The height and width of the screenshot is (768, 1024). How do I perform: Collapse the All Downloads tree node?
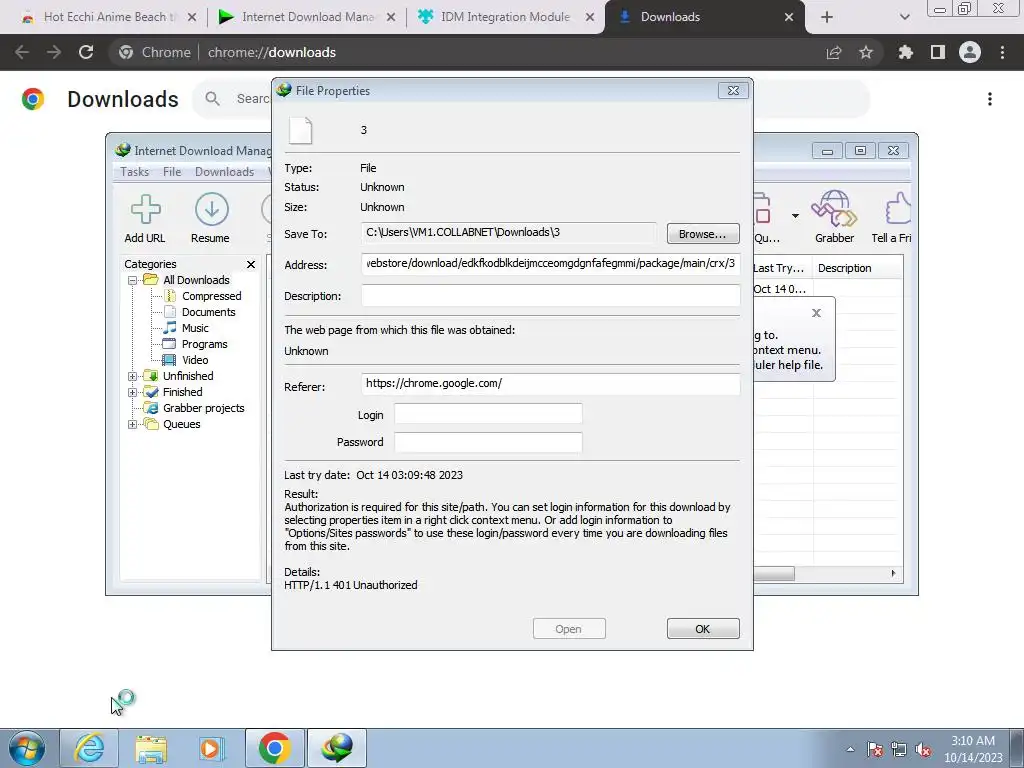click(133, 280)
